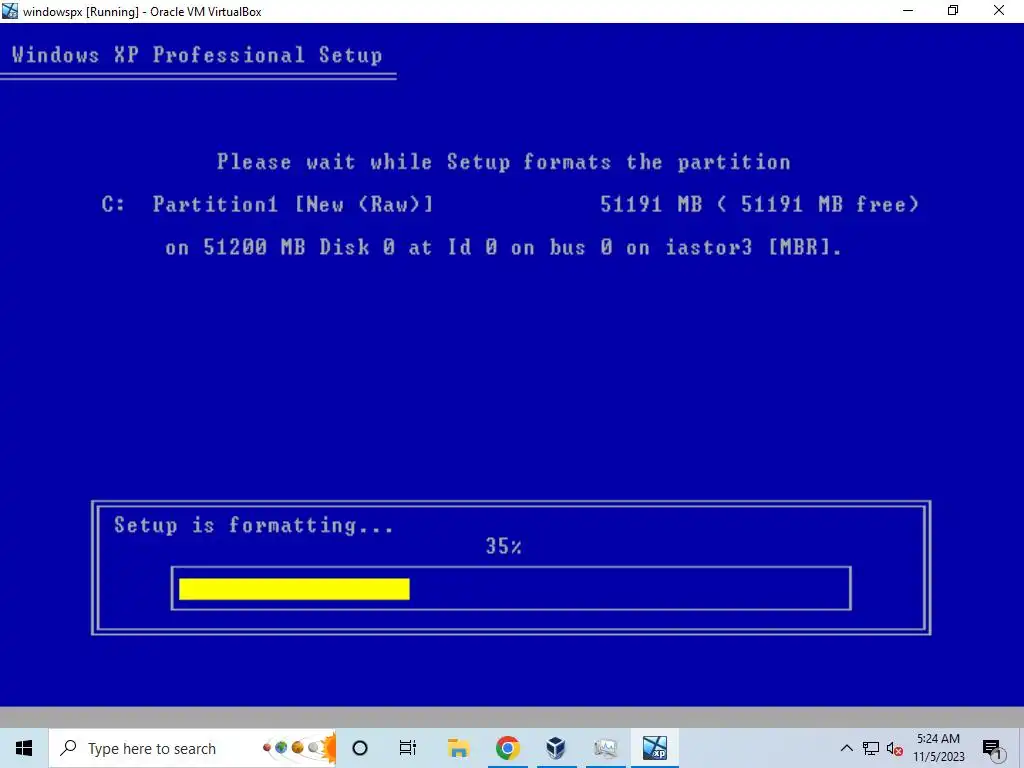
Task: Open VirtualBox Manager taskbar icon
Action: pyautogui.click(x=556, y=748)
